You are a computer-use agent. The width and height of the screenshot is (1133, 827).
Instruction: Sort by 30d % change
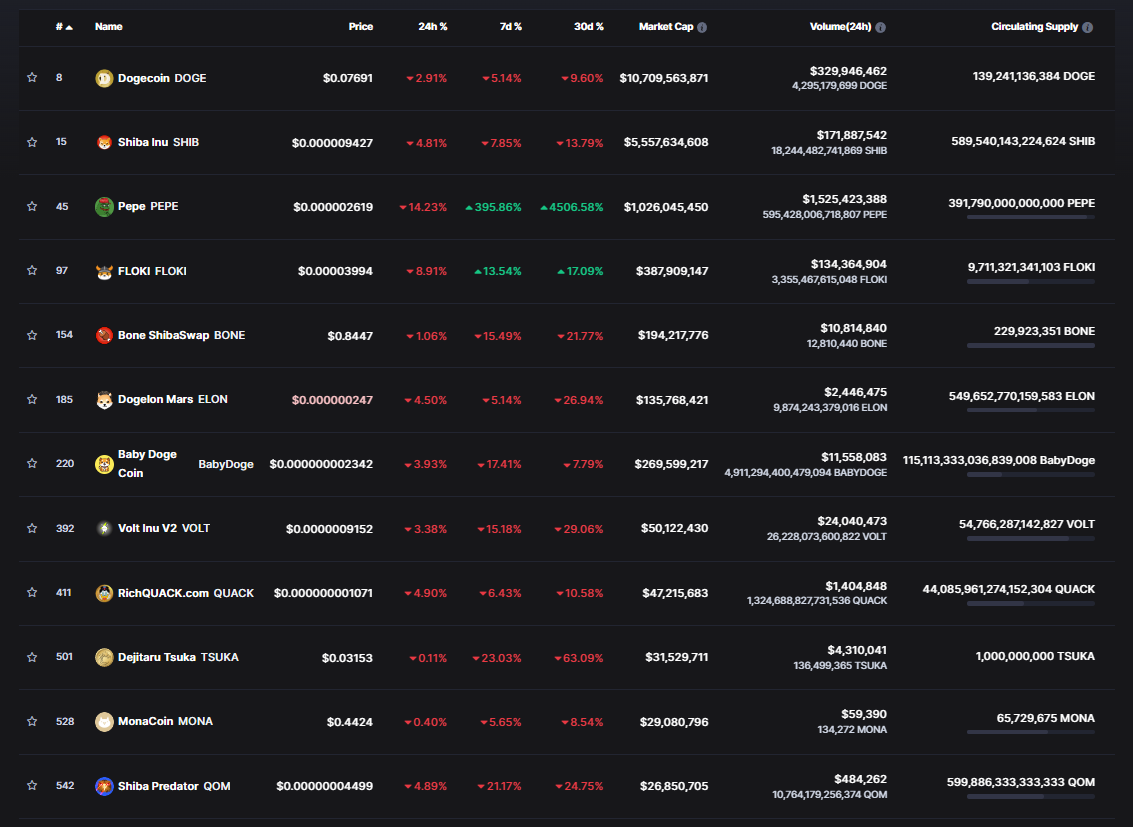tap(588, 27)
